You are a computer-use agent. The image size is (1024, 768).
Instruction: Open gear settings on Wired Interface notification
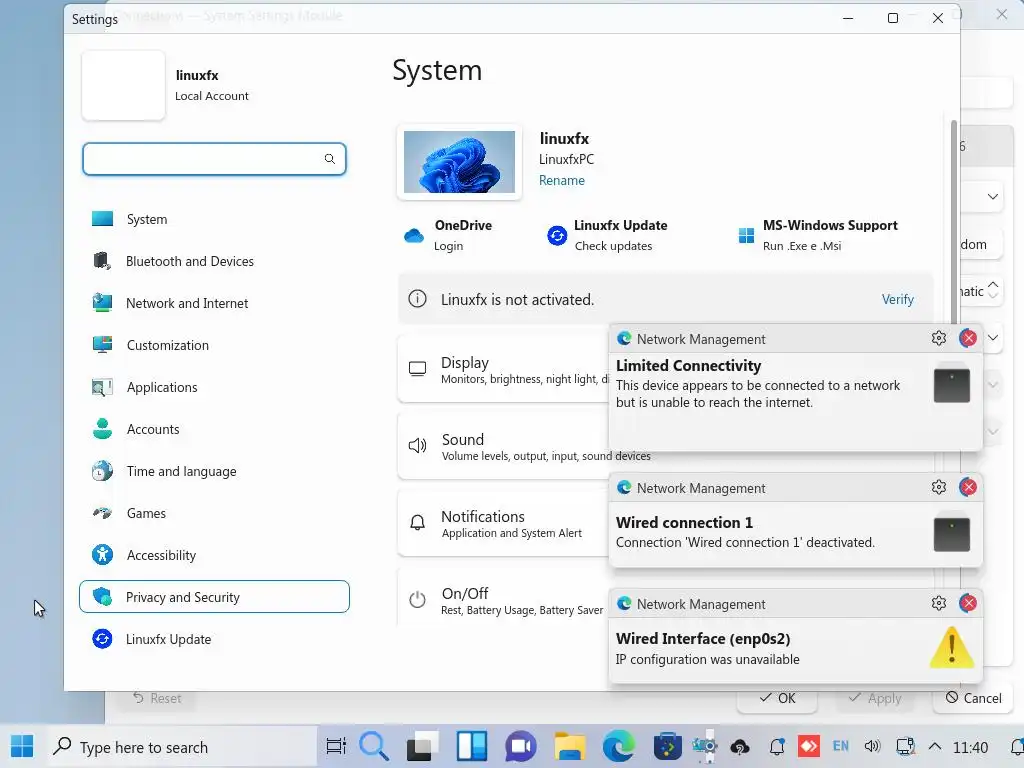click(x=938, y=603)
